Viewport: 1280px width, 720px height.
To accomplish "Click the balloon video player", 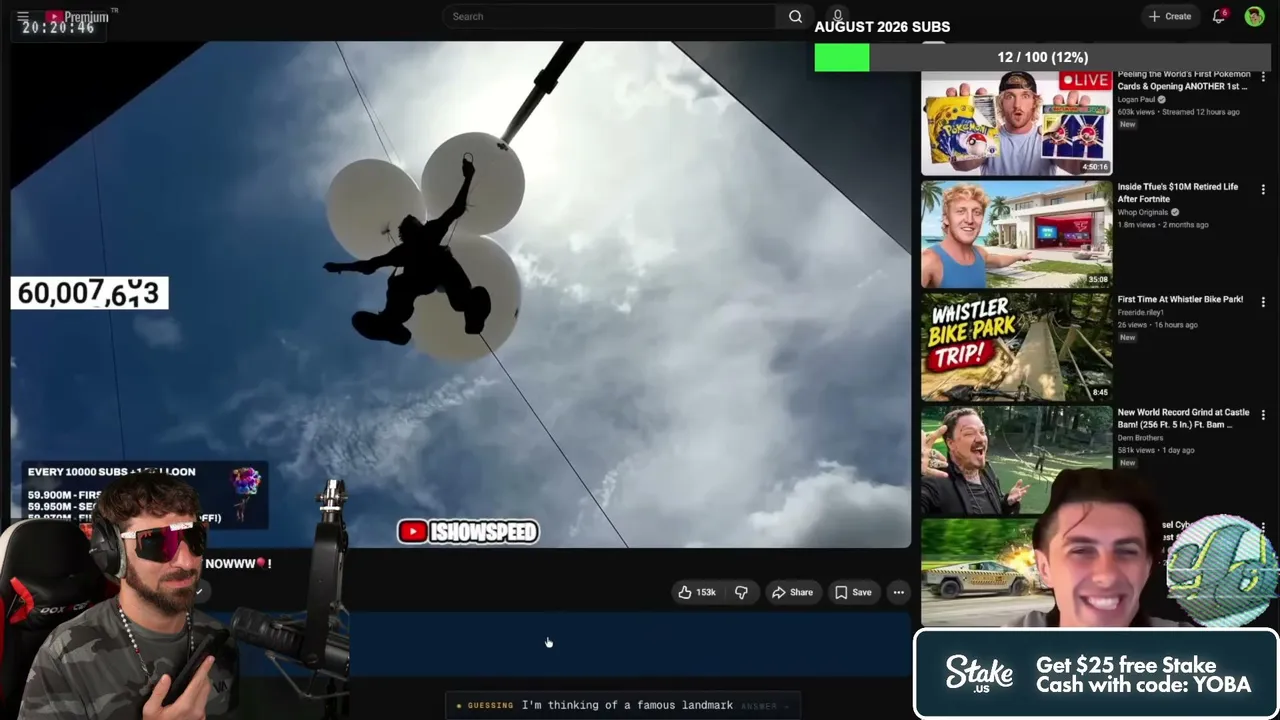I will coord(461,294).
